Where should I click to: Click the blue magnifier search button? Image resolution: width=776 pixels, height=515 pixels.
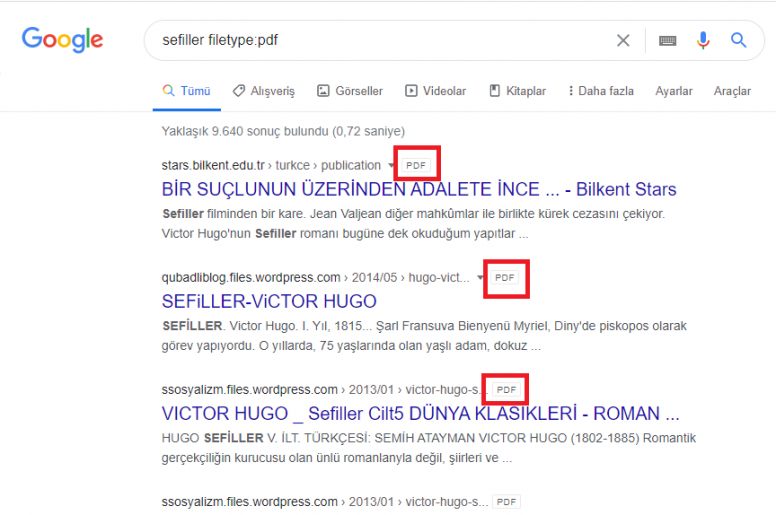(x=739, y=41)
